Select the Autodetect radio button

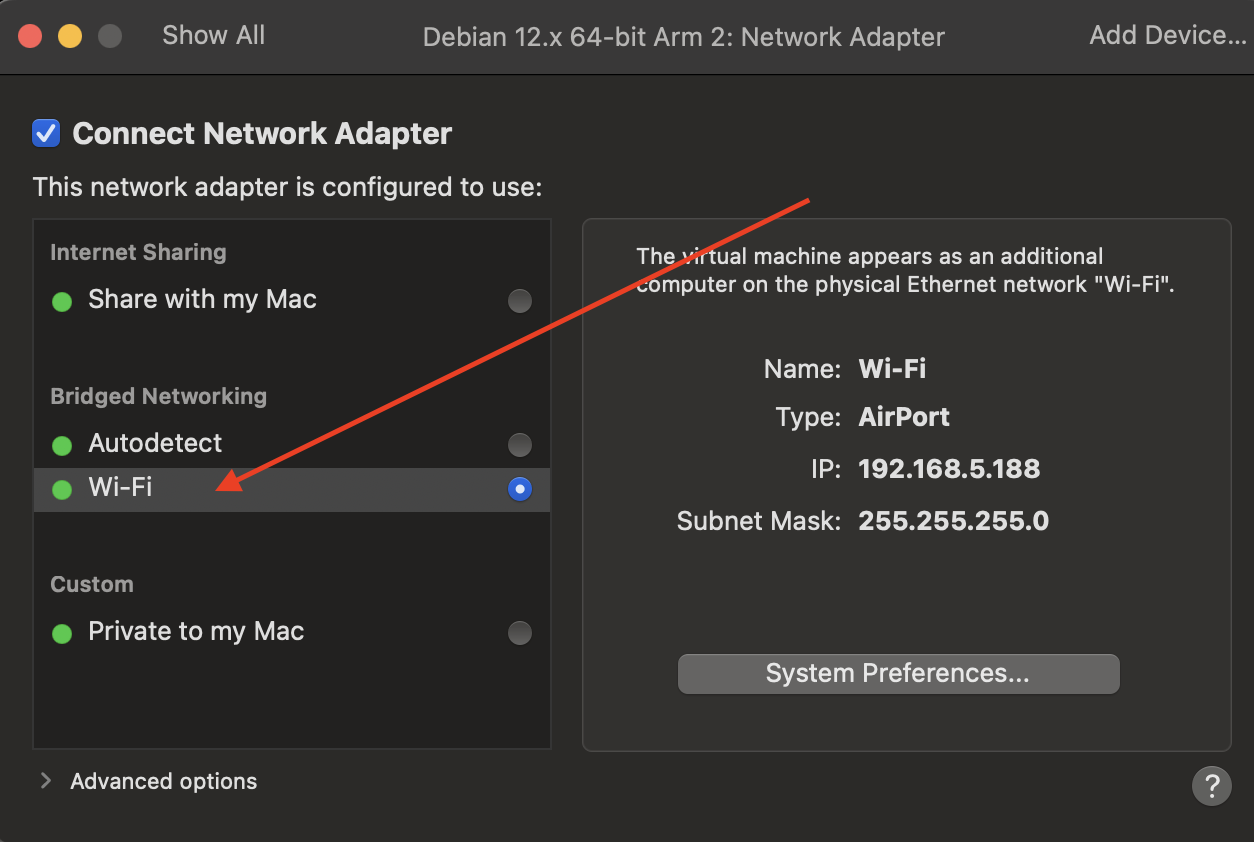pos(519,444)
